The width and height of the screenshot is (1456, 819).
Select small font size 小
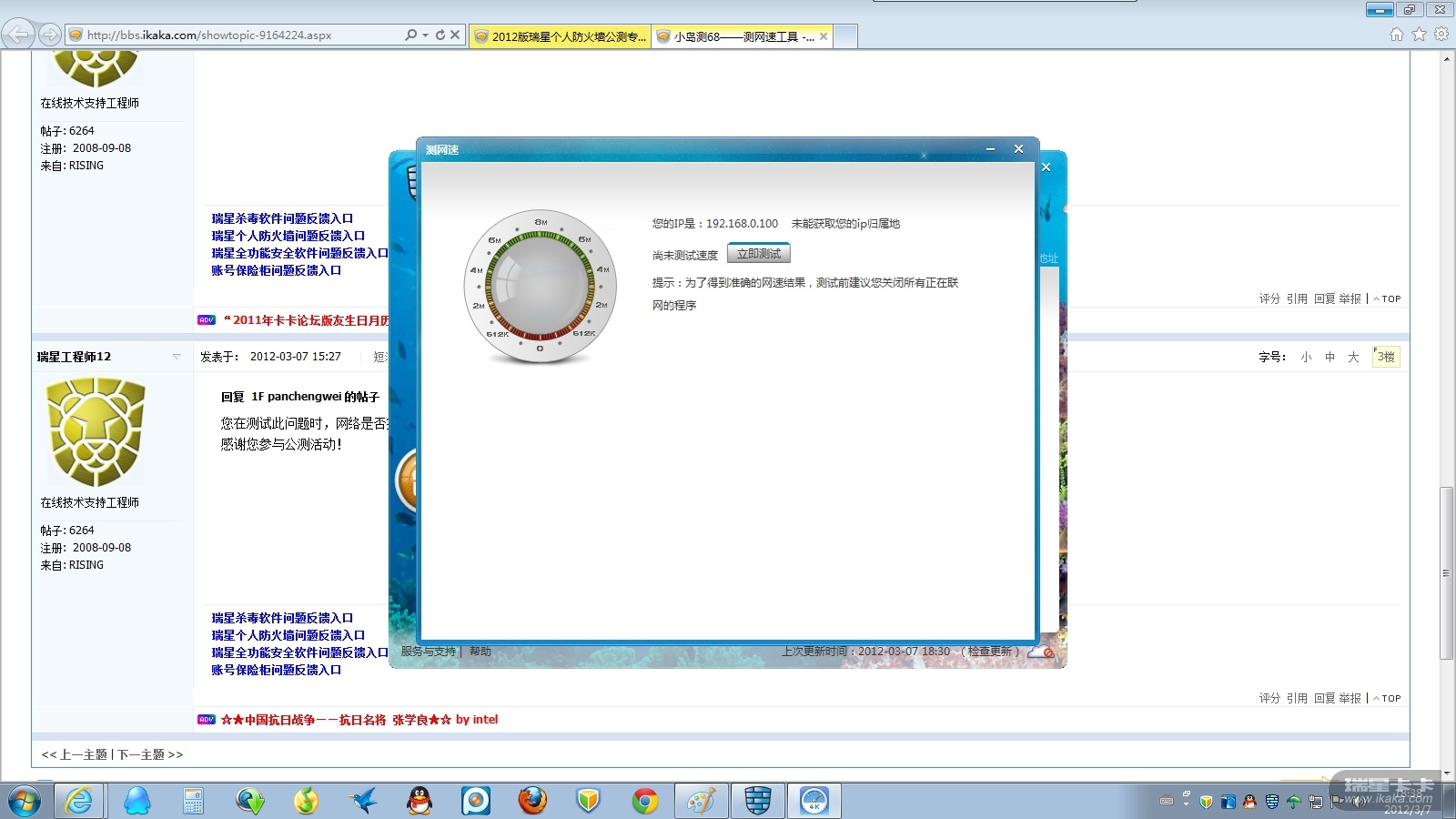tap(1306, 357)
